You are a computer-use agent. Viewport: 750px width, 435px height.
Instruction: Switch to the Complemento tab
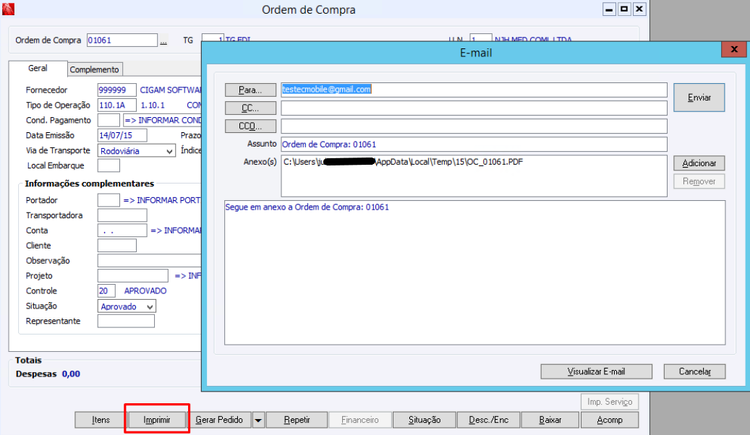(94, 69)
